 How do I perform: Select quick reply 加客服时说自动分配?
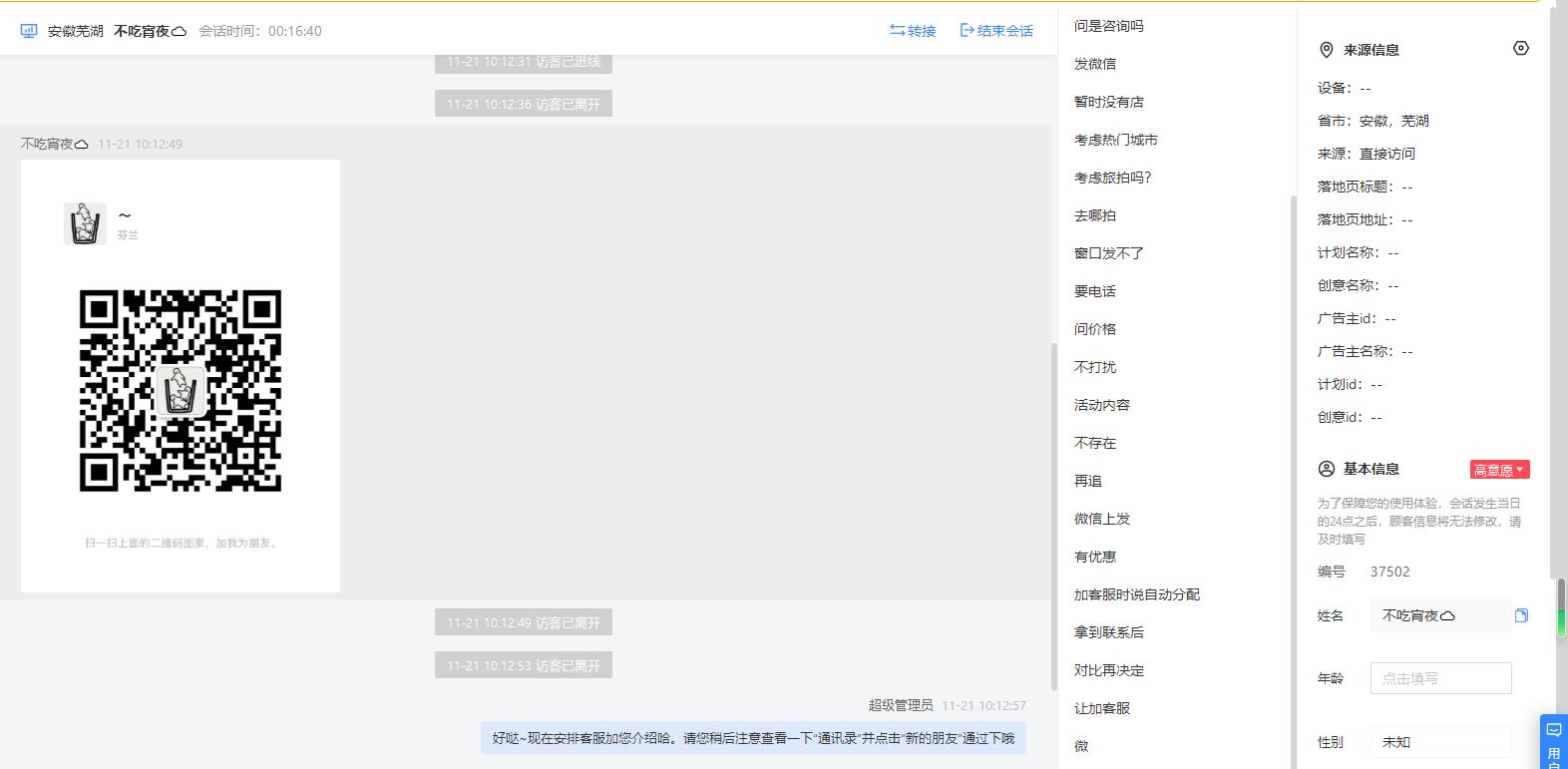point(1137,594)
